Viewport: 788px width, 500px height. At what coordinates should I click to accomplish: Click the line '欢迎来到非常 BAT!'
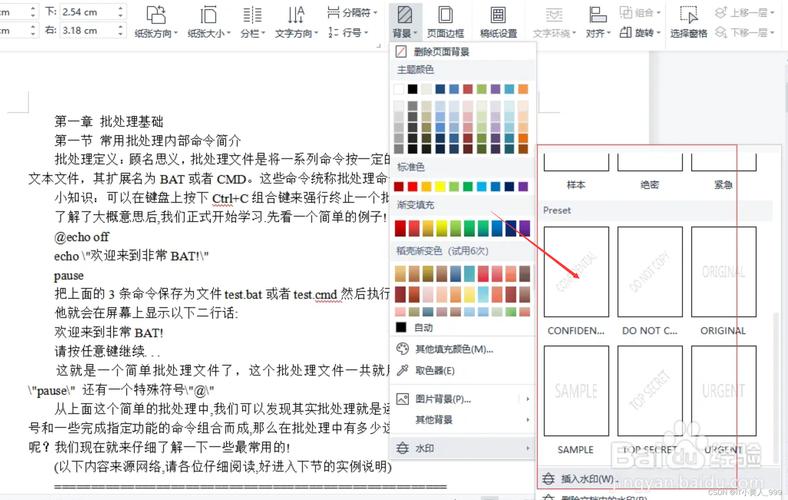(109, 332)
